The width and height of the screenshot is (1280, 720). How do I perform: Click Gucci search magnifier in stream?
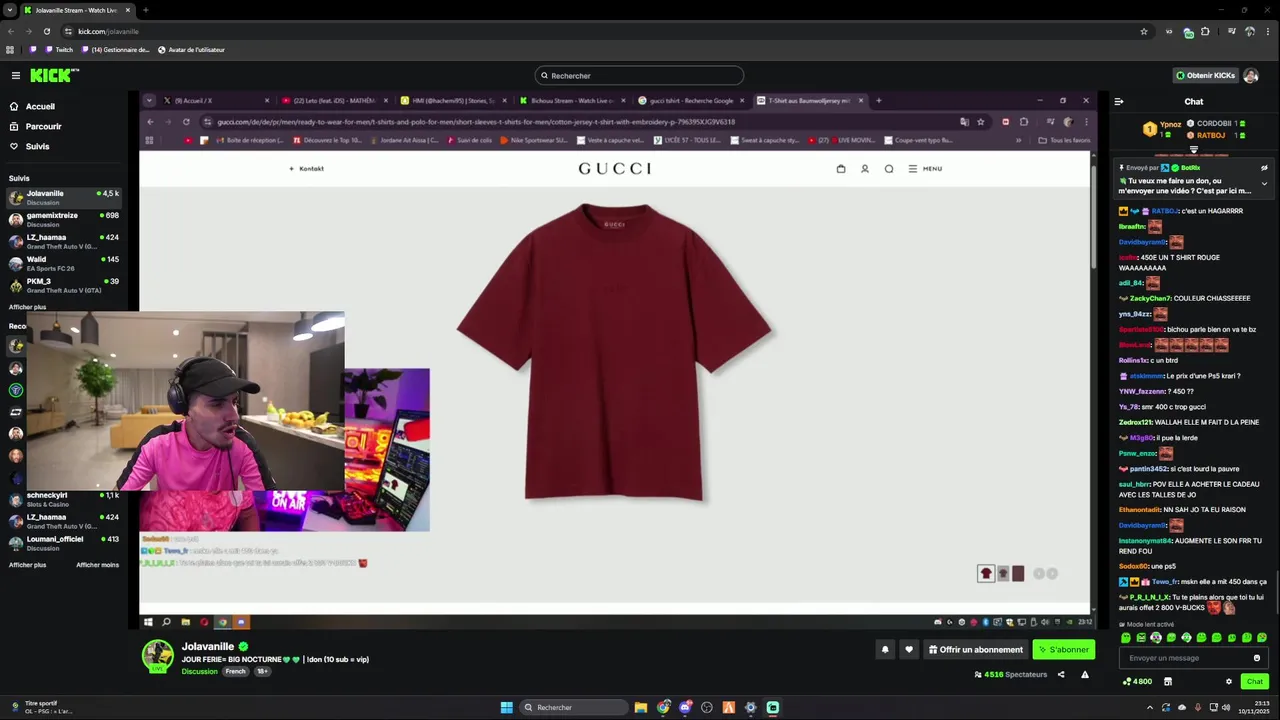click(x=889, y=169)
